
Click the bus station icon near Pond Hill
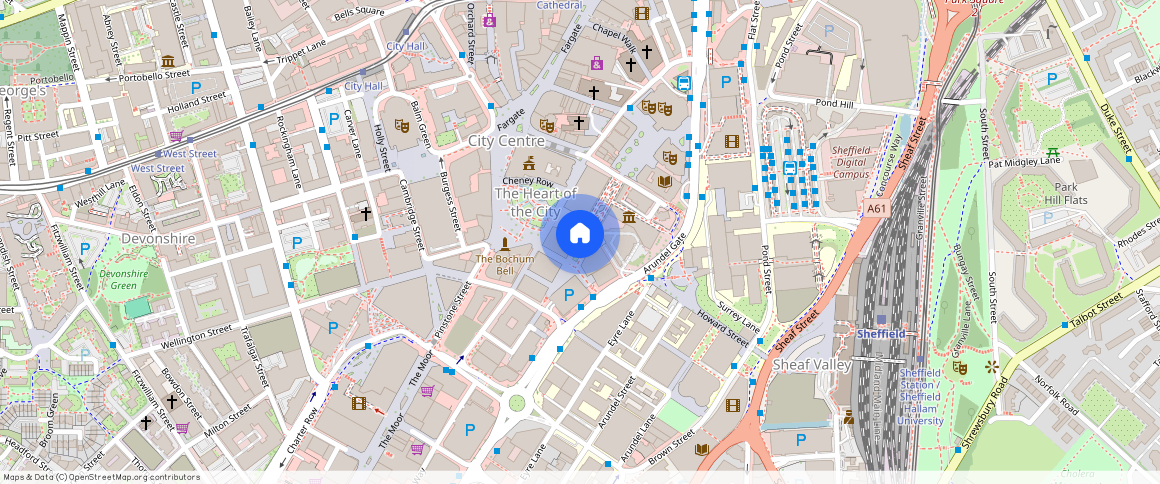pyautogui.click(x=790, y=168)
